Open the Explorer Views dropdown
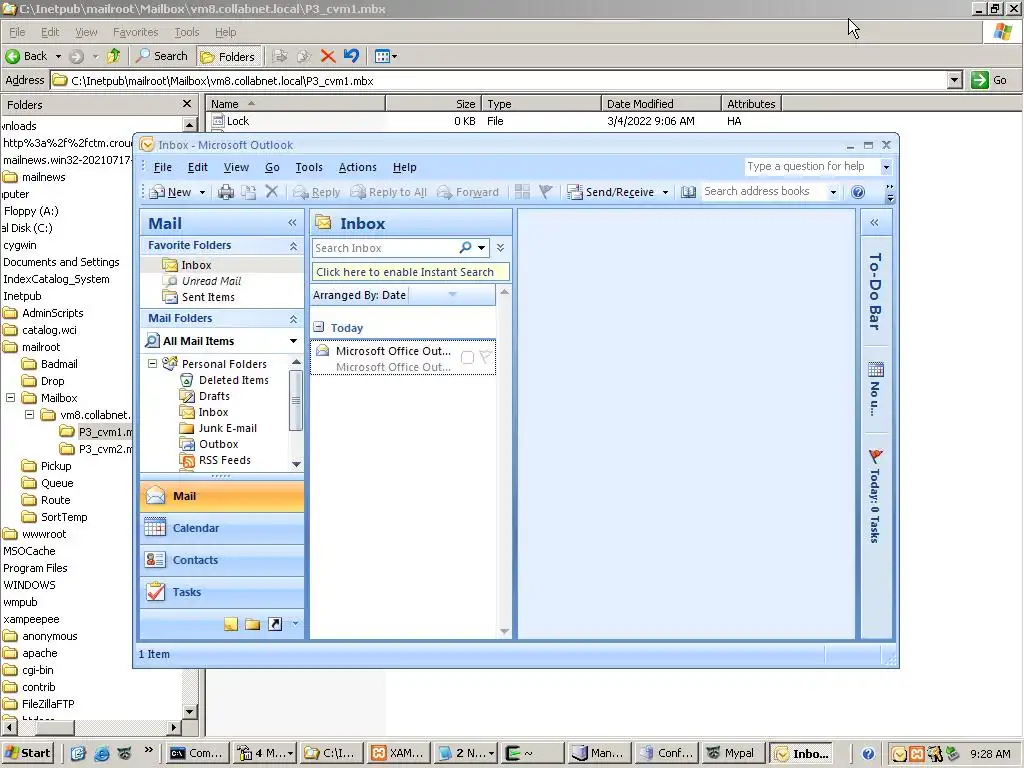Screen dimensions: 1024x768 coord(386,56)
